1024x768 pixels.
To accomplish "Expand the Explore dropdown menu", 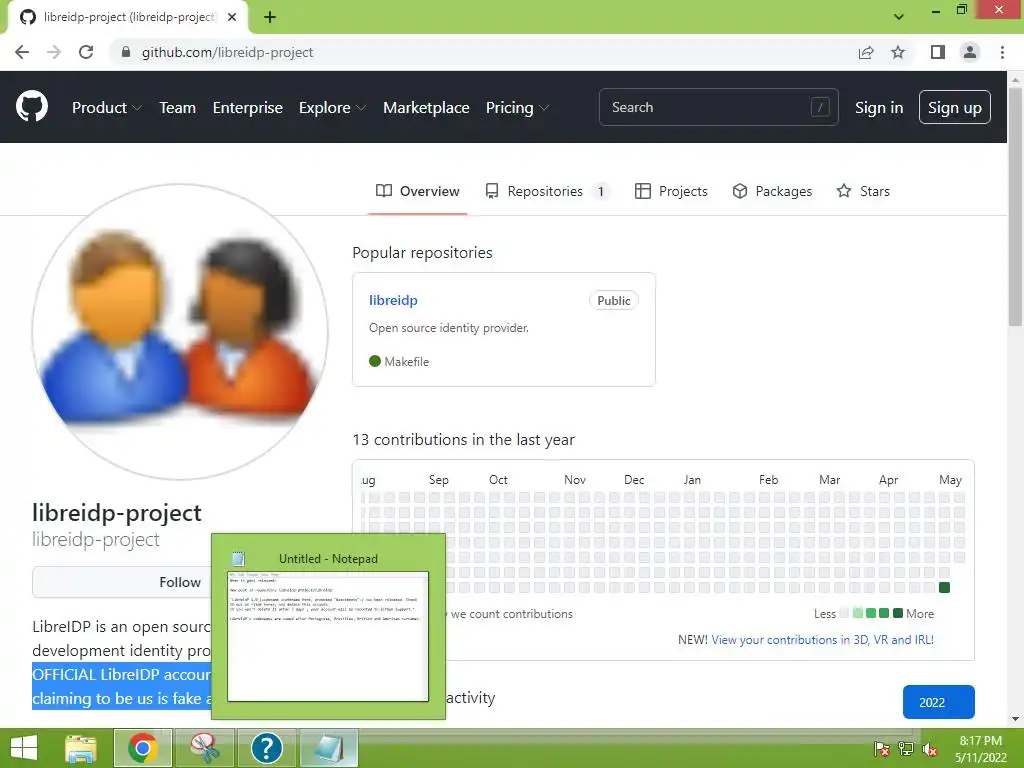I will click(332, 108).
